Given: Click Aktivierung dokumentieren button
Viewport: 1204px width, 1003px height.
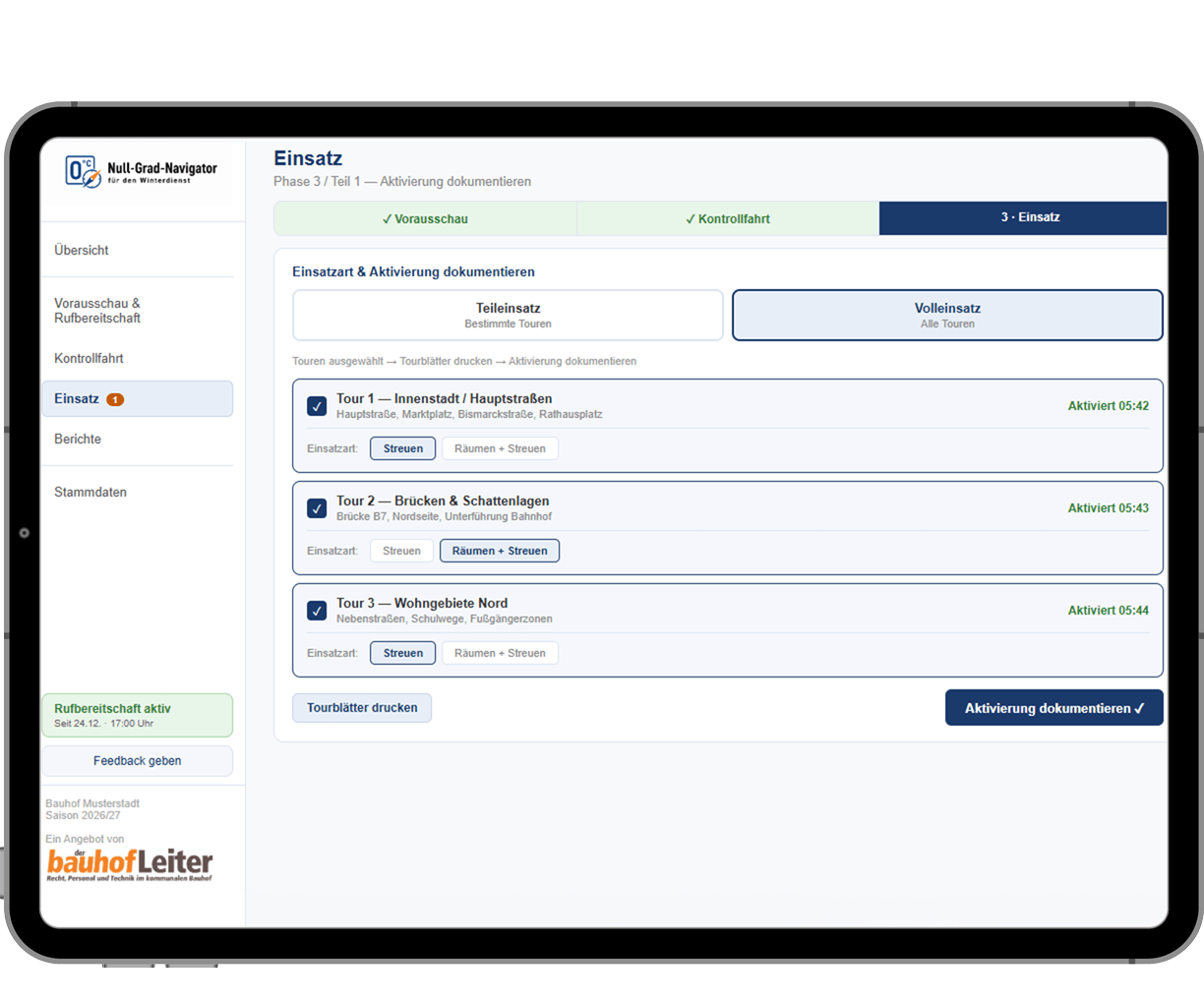Looking at the screenshot, I should (x=1053, y=708).
